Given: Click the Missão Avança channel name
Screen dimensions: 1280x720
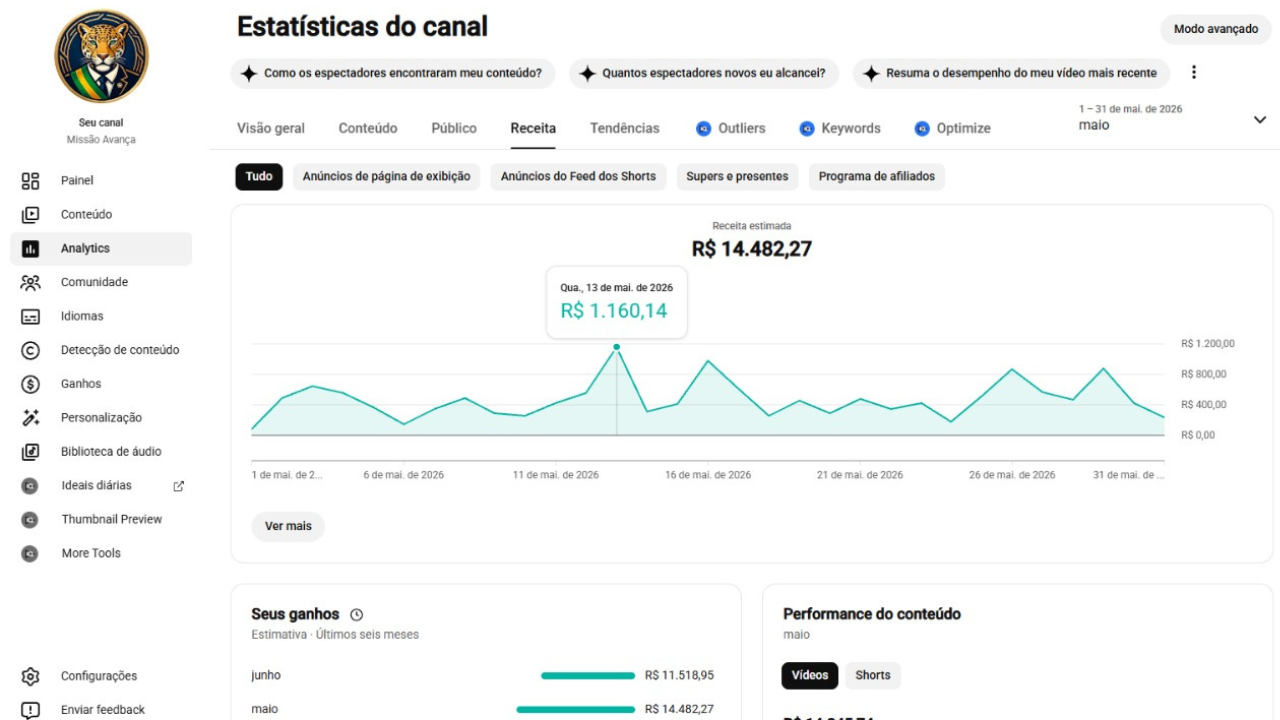Looking at the screenshot, I should click(101, 140).
